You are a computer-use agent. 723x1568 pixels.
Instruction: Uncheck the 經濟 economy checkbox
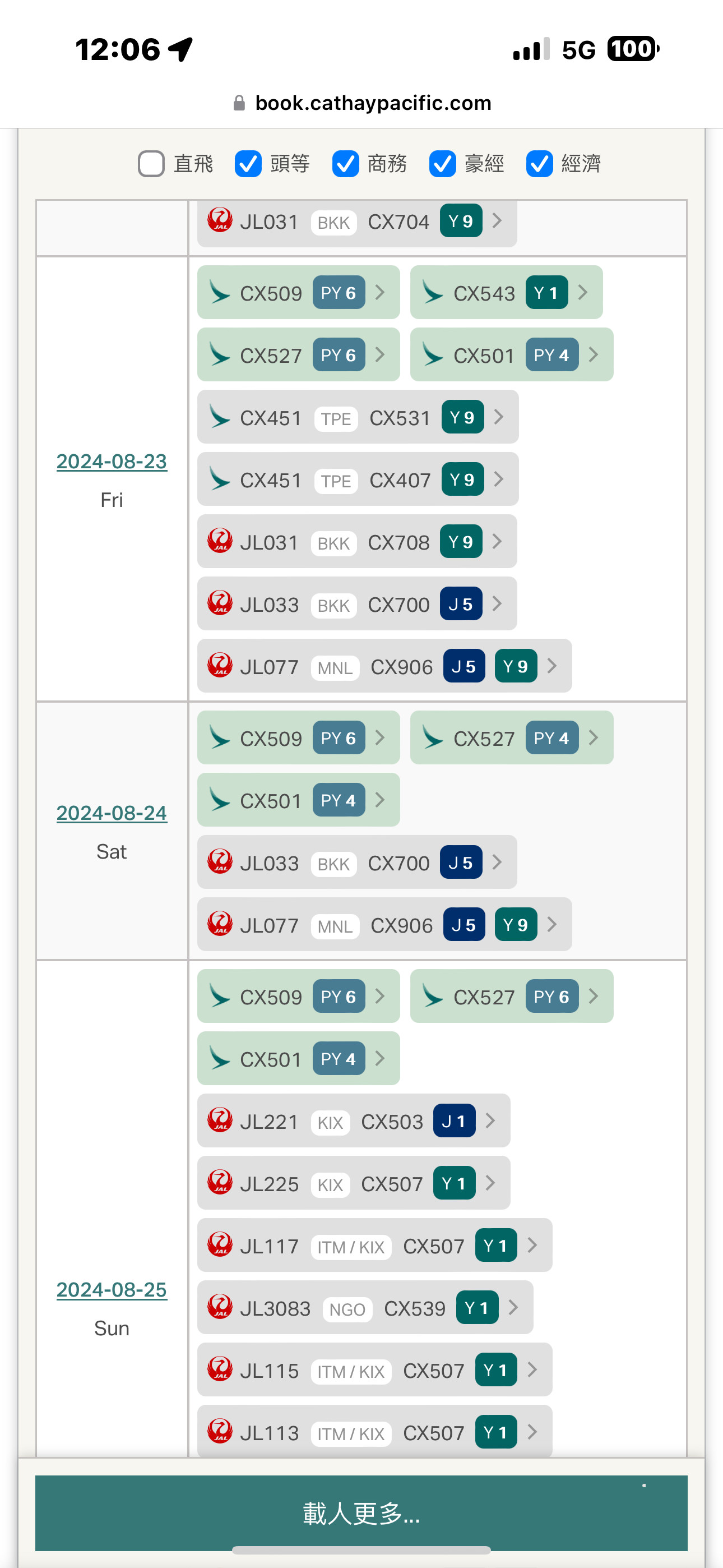point(539,163)
